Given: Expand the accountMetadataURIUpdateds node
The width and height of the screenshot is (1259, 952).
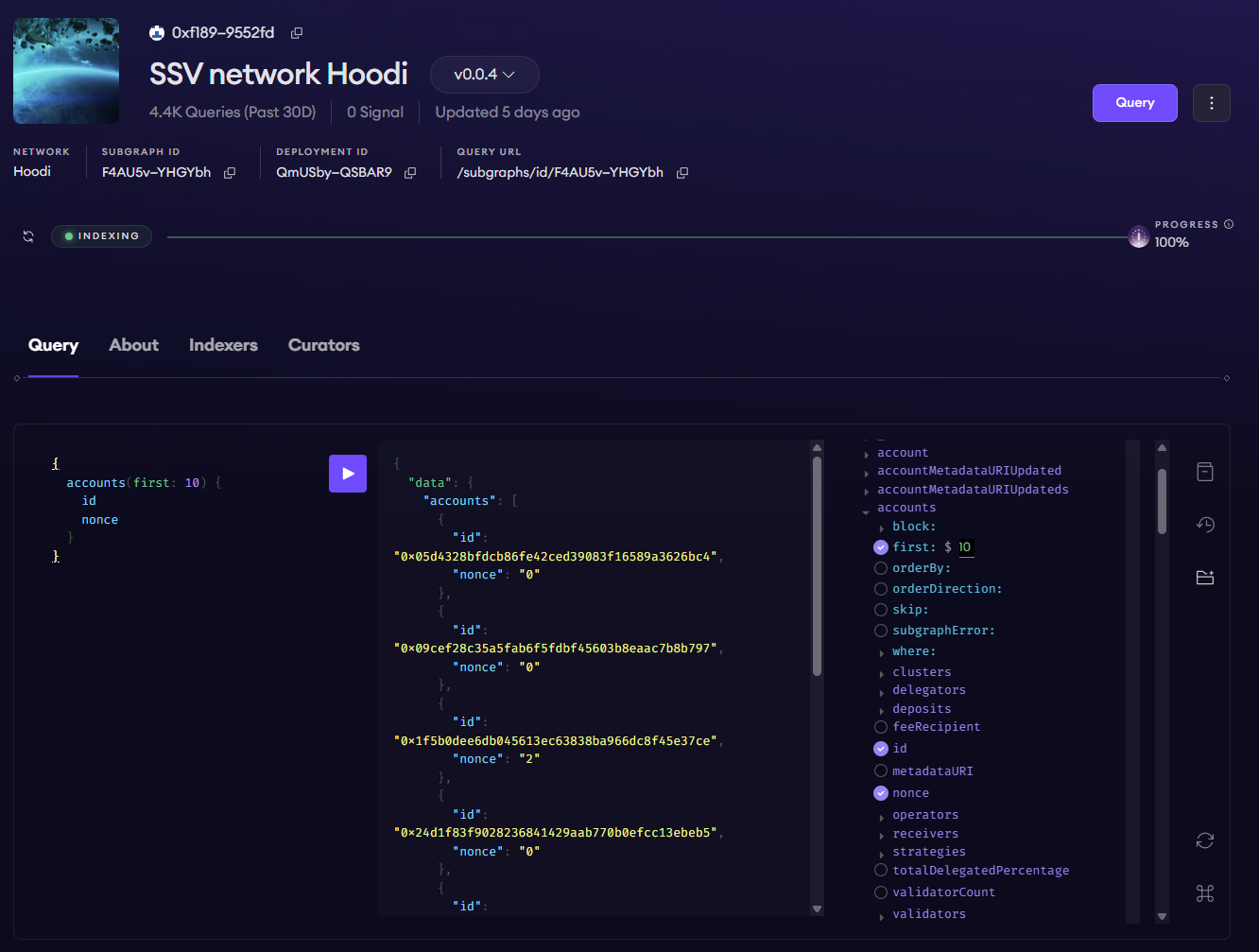Looking at the screenshot, I should point(867,492).
